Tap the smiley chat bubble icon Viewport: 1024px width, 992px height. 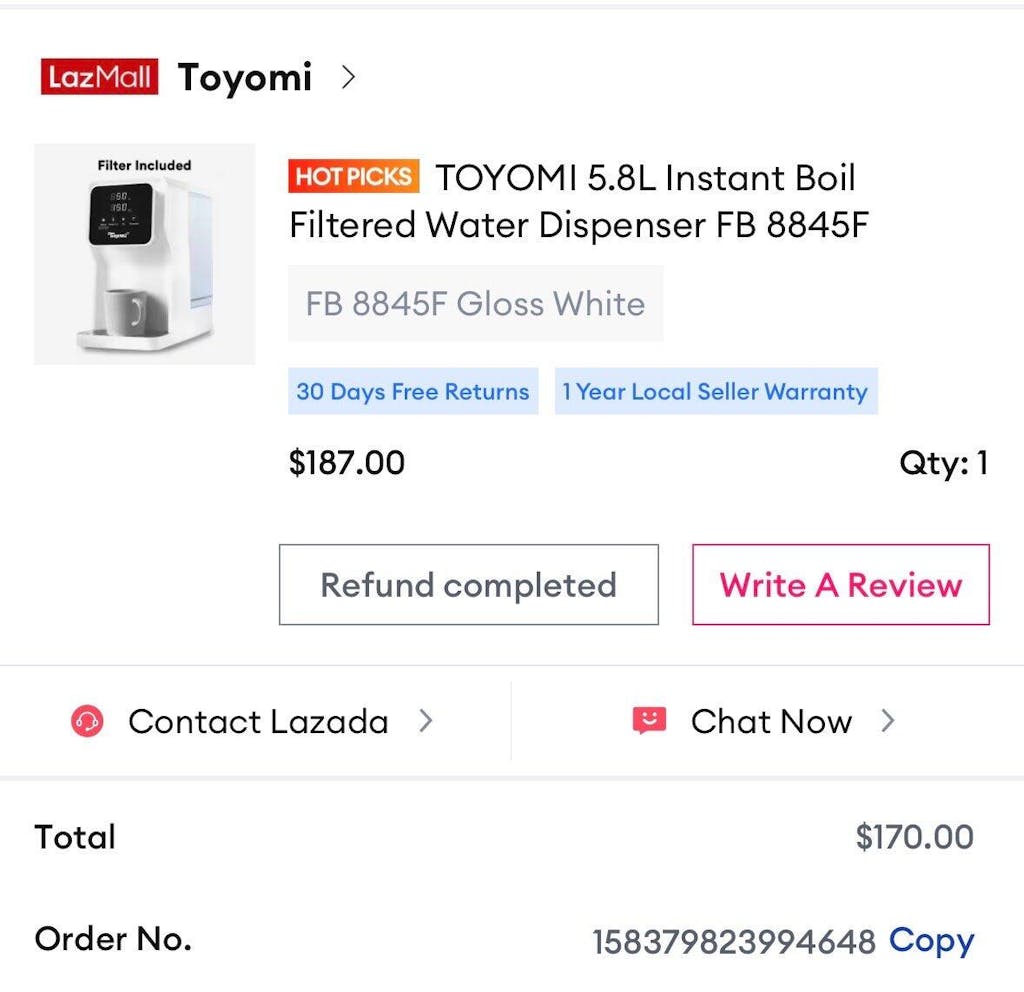(x=649, y=721)
